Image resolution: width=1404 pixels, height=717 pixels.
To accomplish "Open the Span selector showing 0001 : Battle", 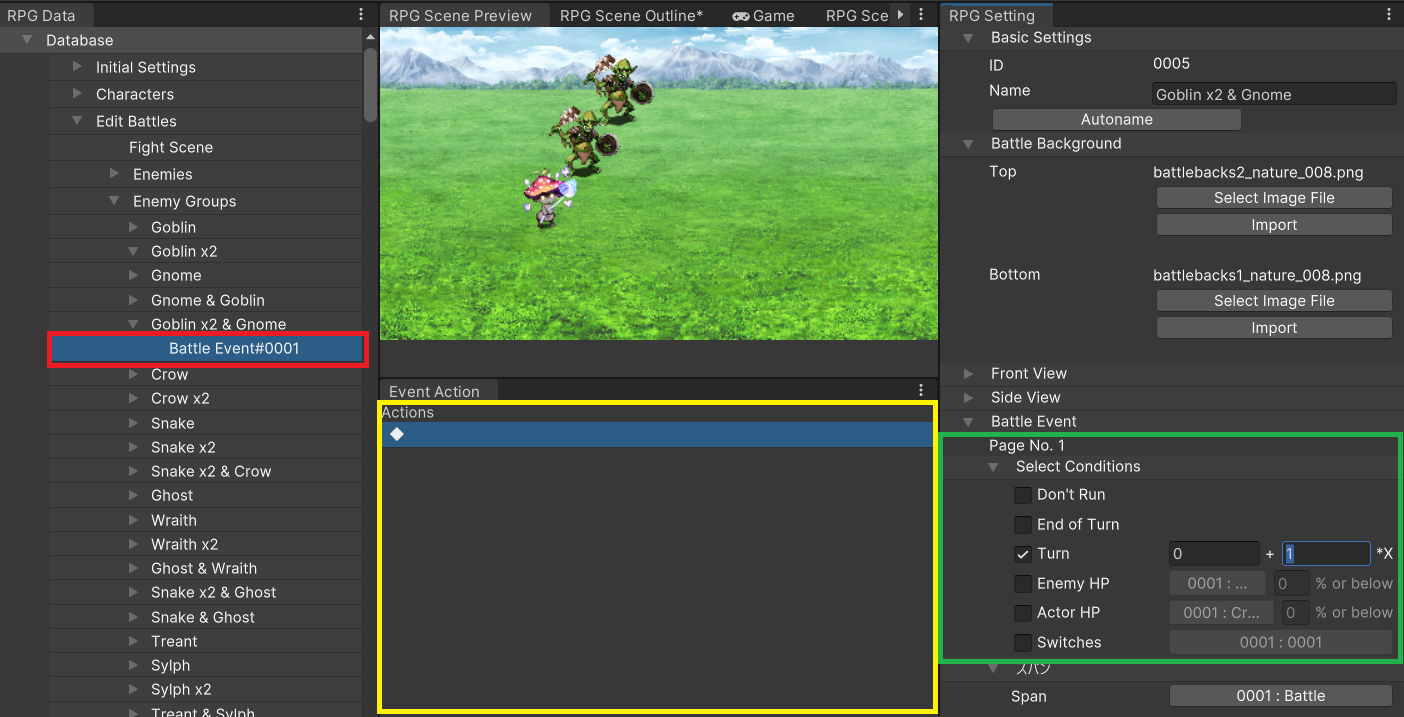I will (1281, 696).
